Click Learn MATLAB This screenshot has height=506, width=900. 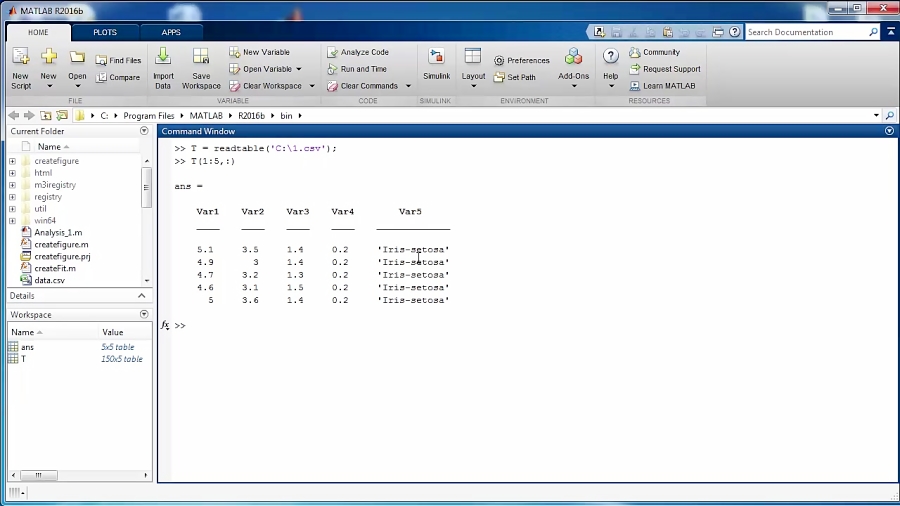pyautogui.click(x=662, y=86)
